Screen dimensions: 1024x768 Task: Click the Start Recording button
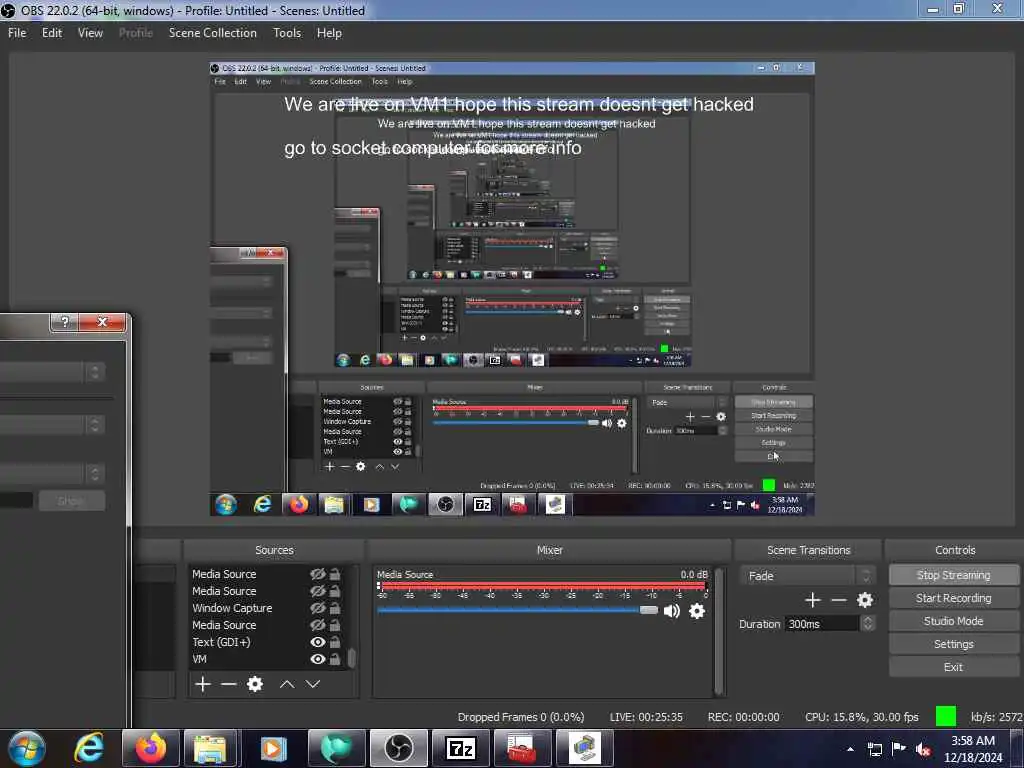coord(953,598)
